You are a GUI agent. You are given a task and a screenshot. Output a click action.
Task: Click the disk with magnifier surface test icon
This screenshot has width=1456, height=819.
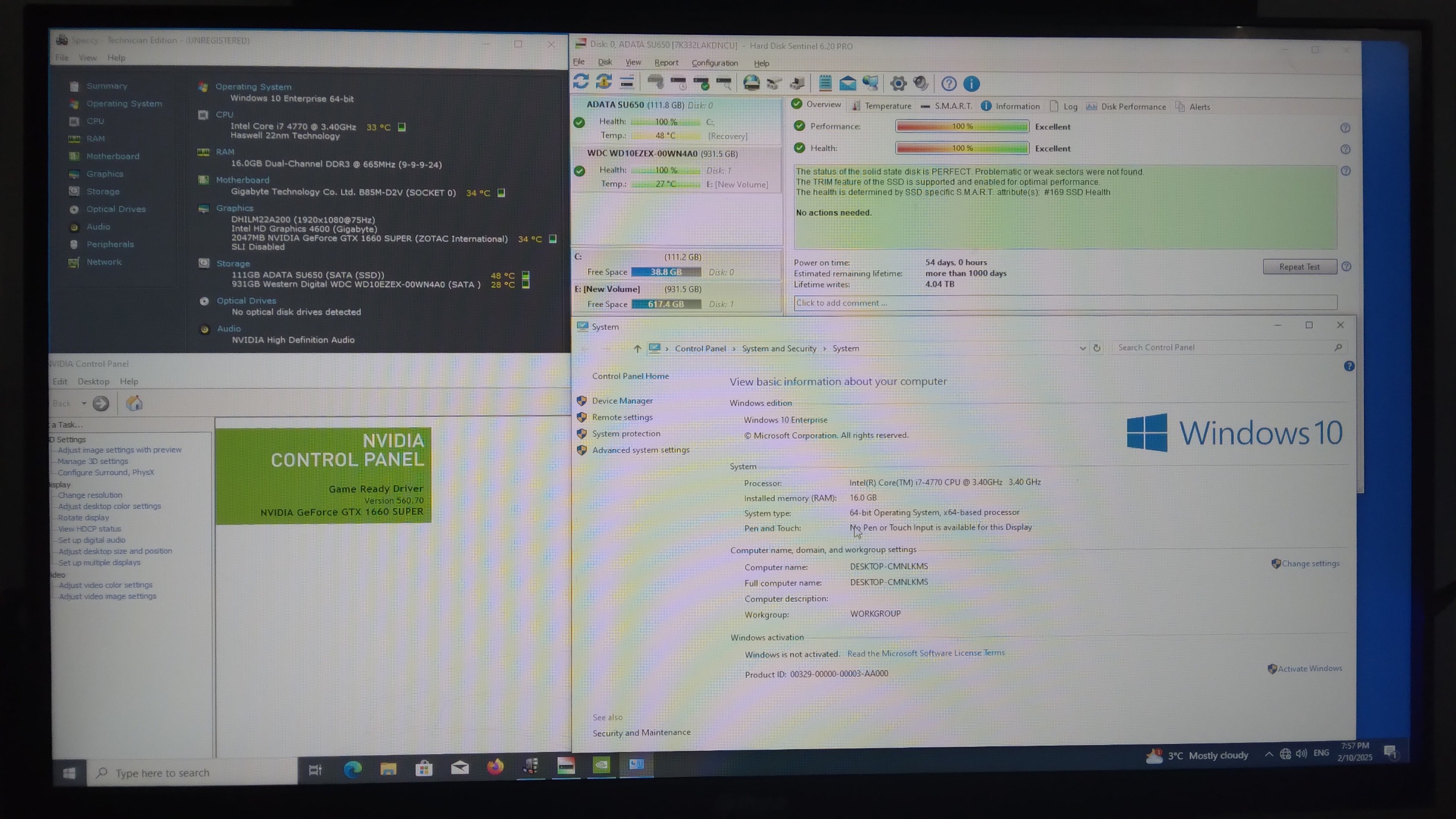[724, 83]
